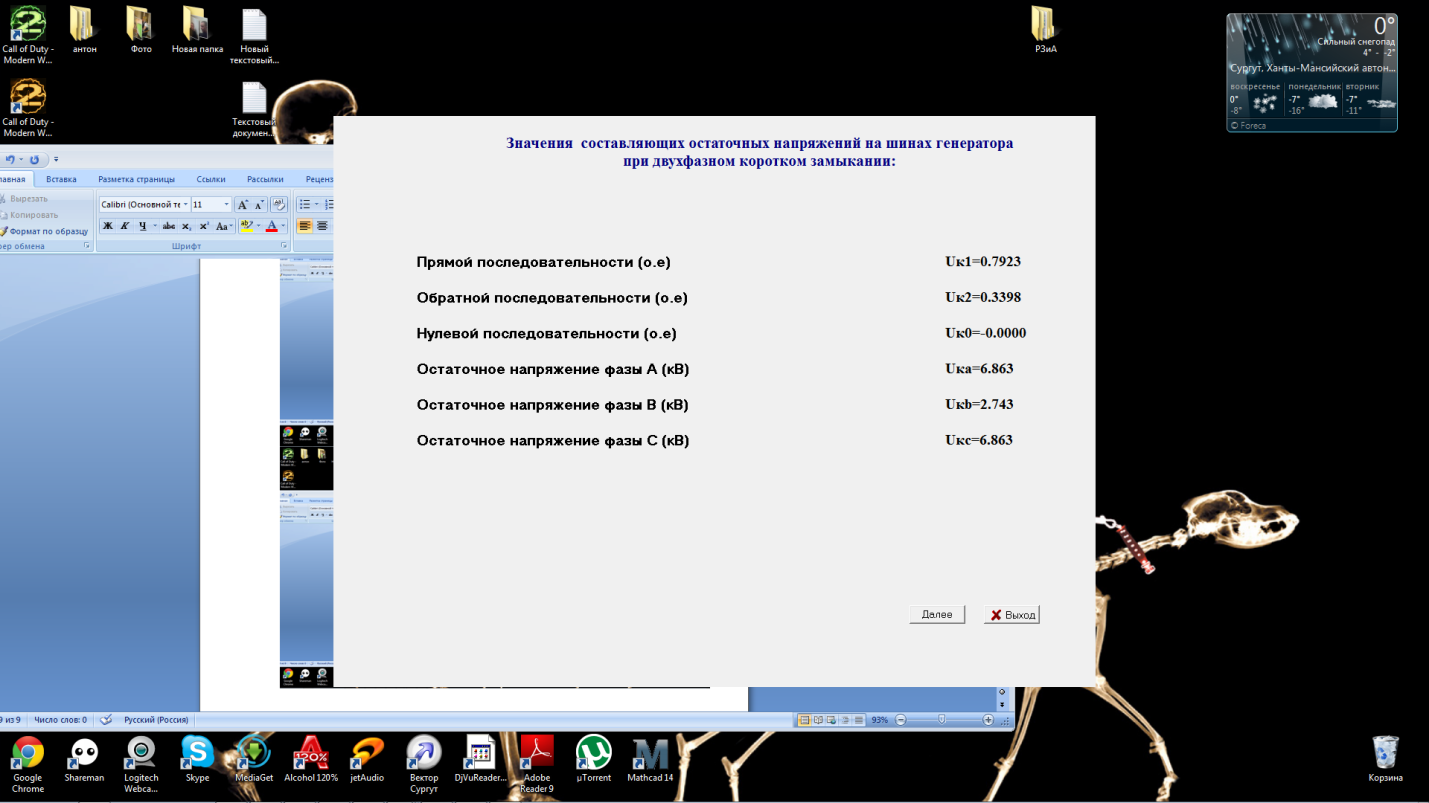Viewport: 1429px width, 803px height.
Task: Click Русский (Россия) language in status bar
Action: pos(156,720)
